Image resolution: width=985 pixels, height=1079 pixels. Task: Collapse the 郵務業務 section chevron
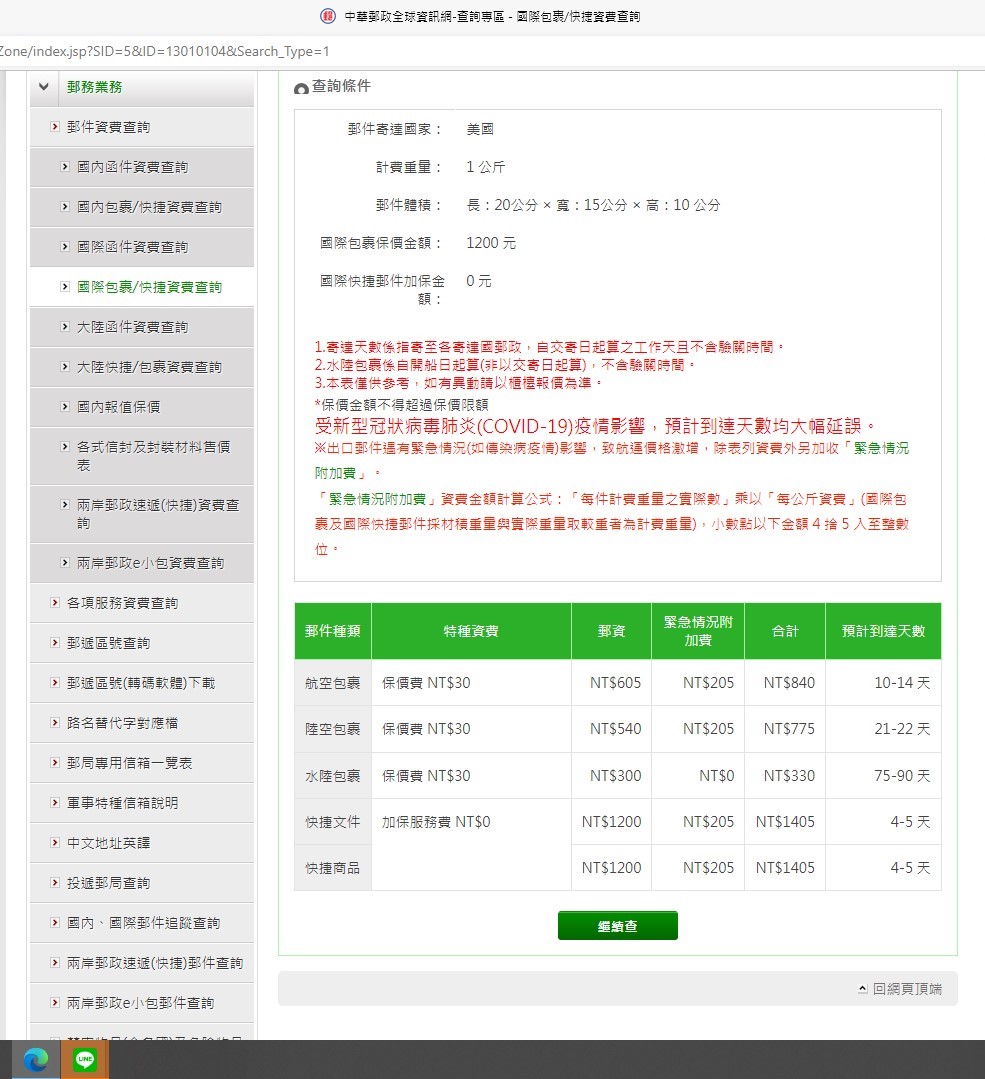(44, 87)
